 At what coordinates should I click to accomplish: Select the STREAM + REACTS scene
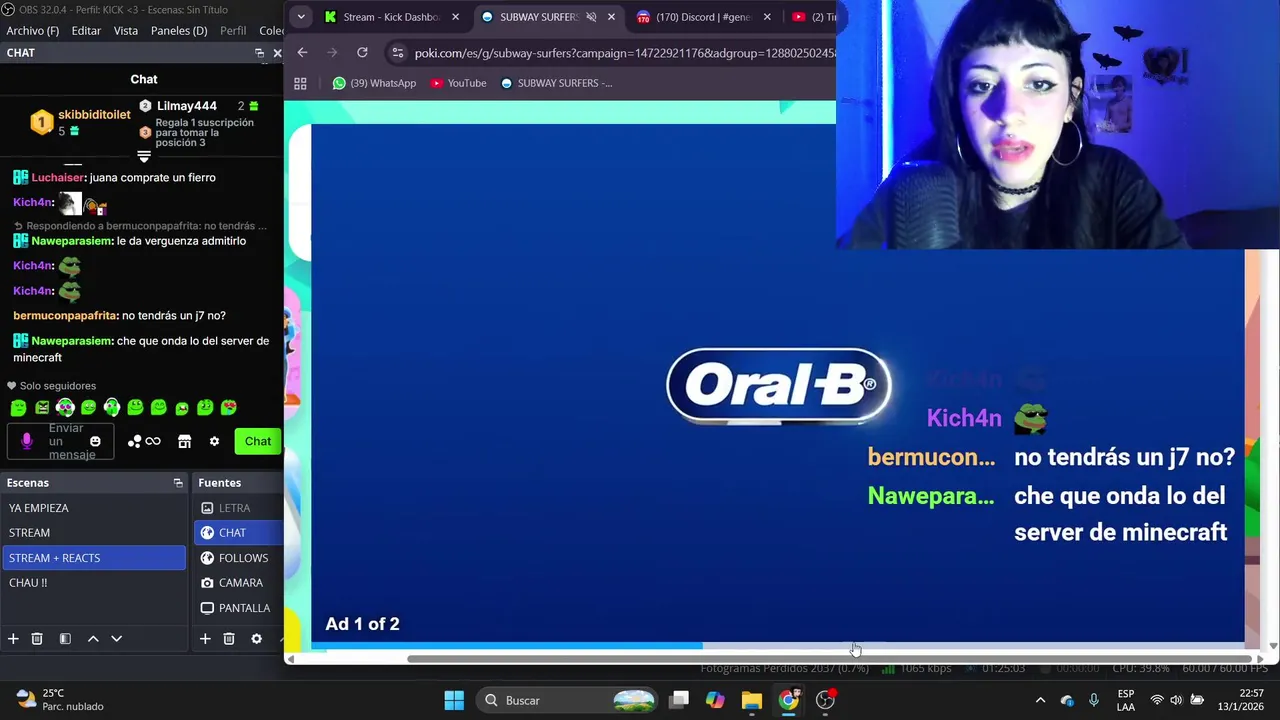click(x=94, y=558)
